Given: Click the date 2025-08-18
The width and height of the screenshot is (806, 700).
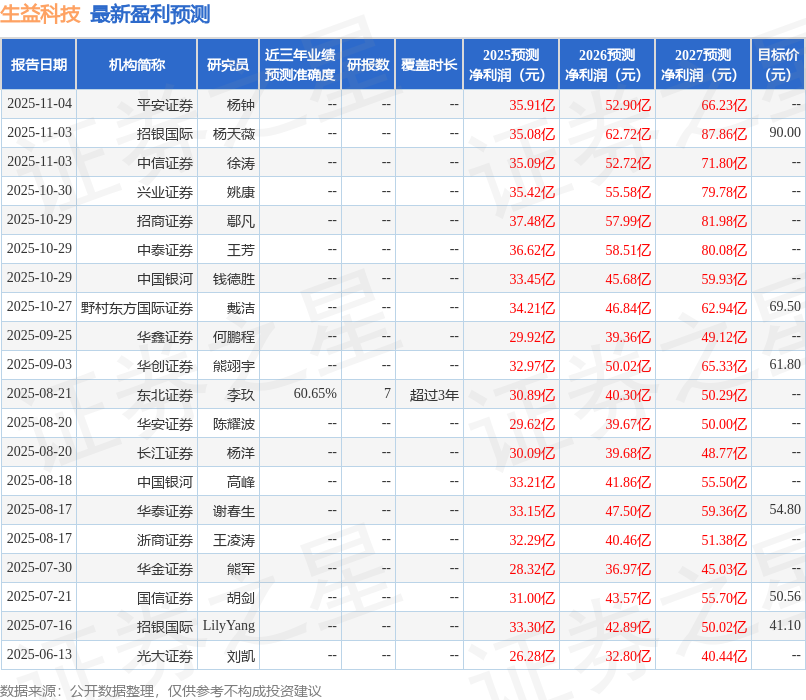Looking at the screenshot, I should click(x=40, y=481).
